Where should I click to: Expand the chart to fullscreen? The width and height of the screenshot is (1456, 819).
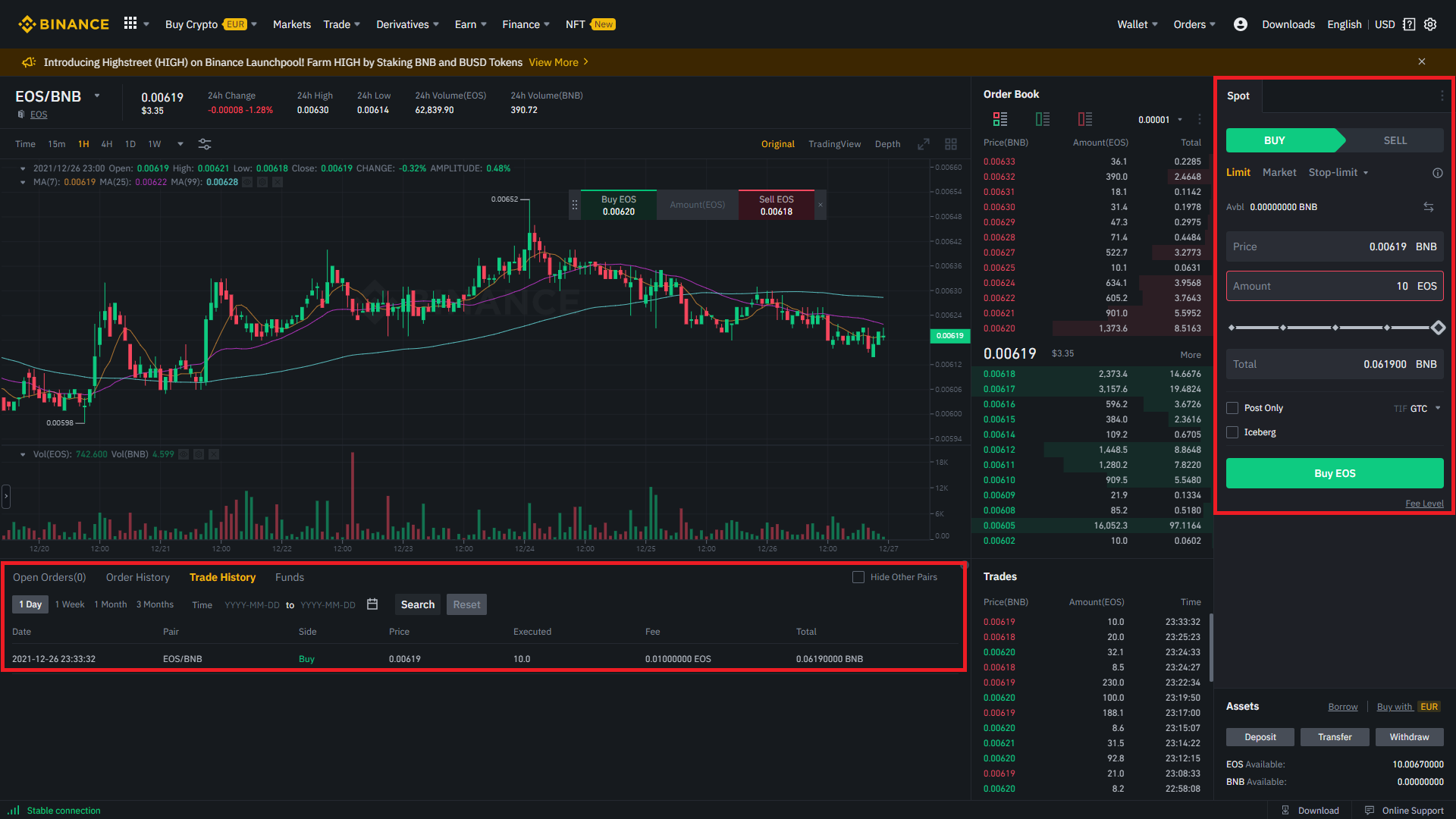click(x=924, y=144)
